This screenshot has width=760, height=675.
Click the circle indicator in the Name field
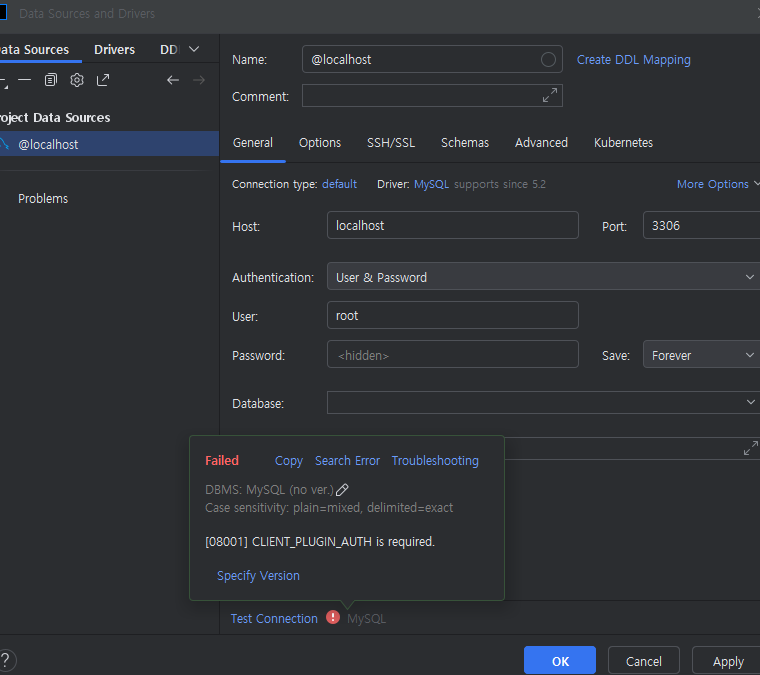click(x=548, y=60)
